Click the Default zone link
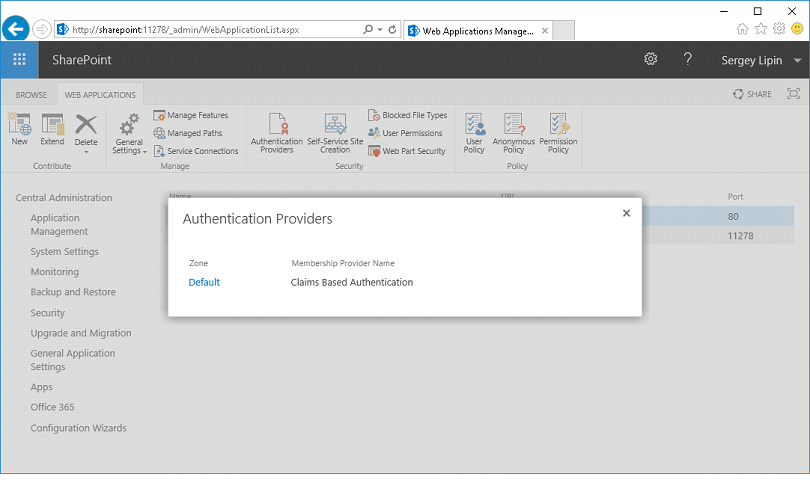This screenshot has height=485, width=810. 204,282
